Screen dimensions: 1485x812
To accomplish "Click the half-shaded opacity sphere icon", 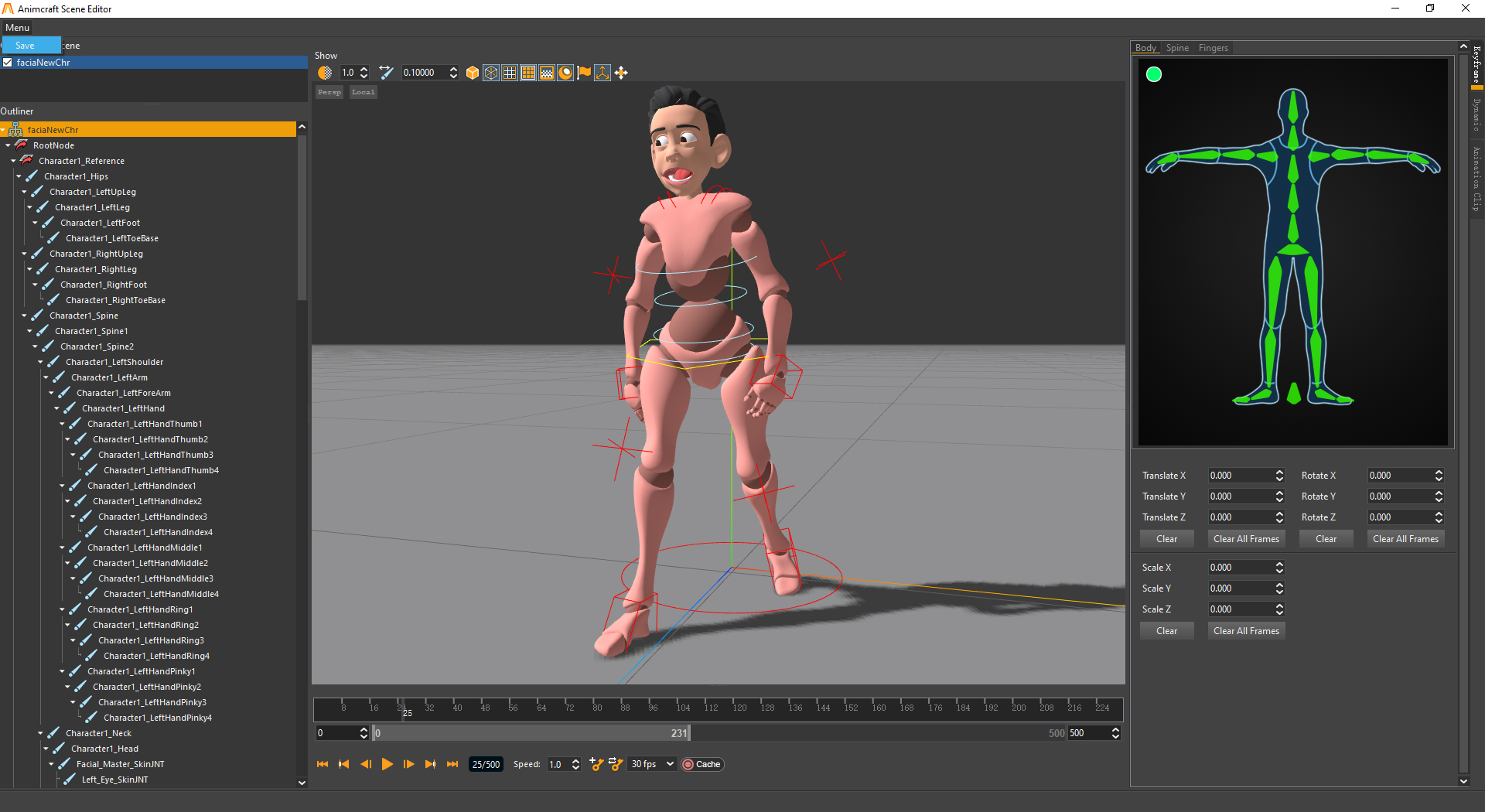I will tap(325, 73).
